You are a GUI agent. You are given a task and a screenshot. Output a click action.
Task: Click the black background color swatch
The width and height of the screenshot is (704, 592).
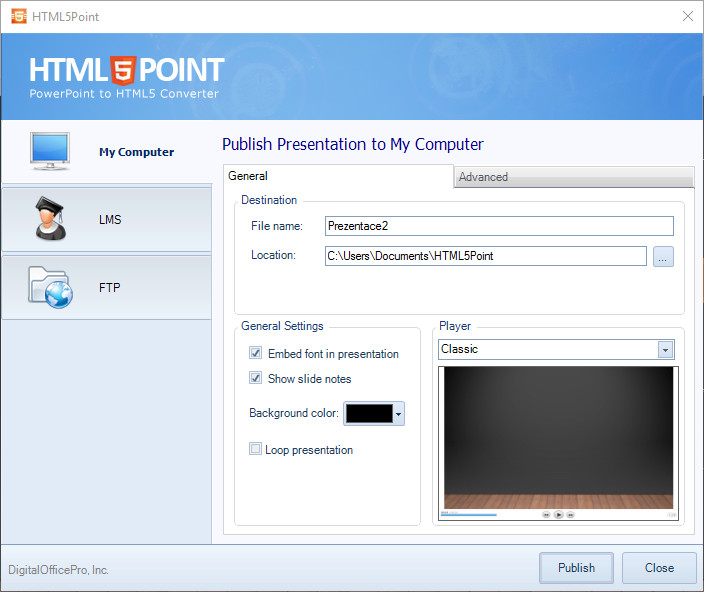[369, 413]
